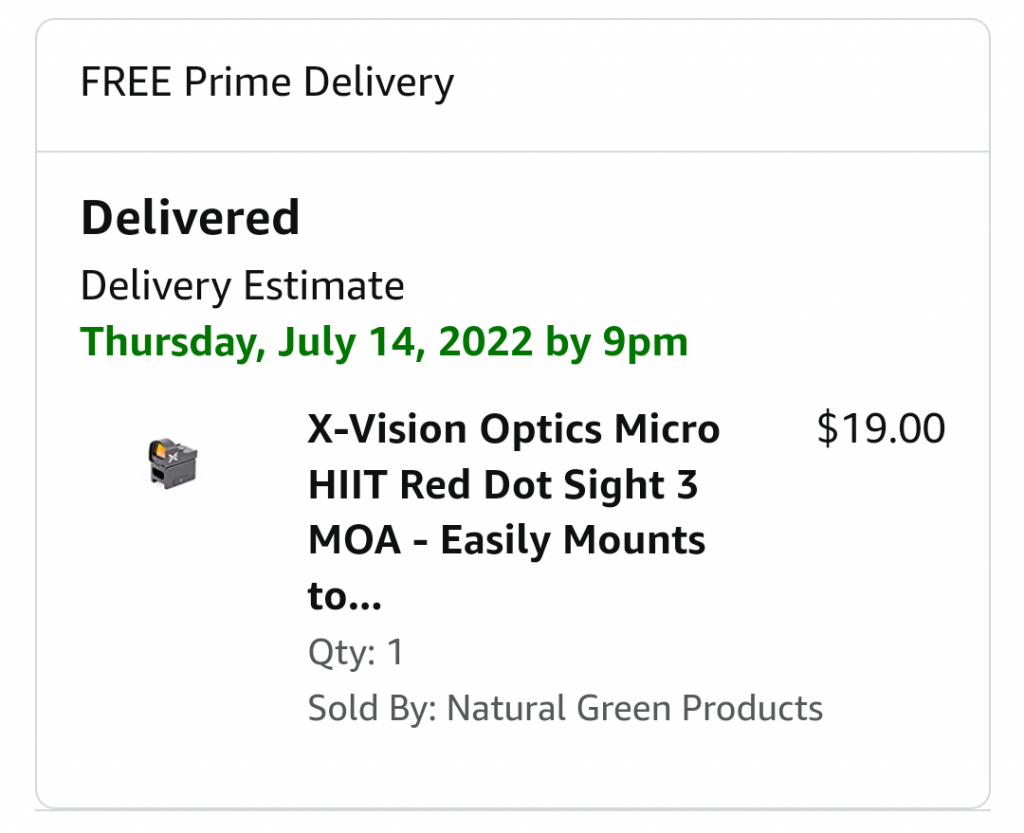1024x833 pixels.
Task: Click the 'HIIT Red Dot Sight 3' title line
Action: [x=503, y=485]
